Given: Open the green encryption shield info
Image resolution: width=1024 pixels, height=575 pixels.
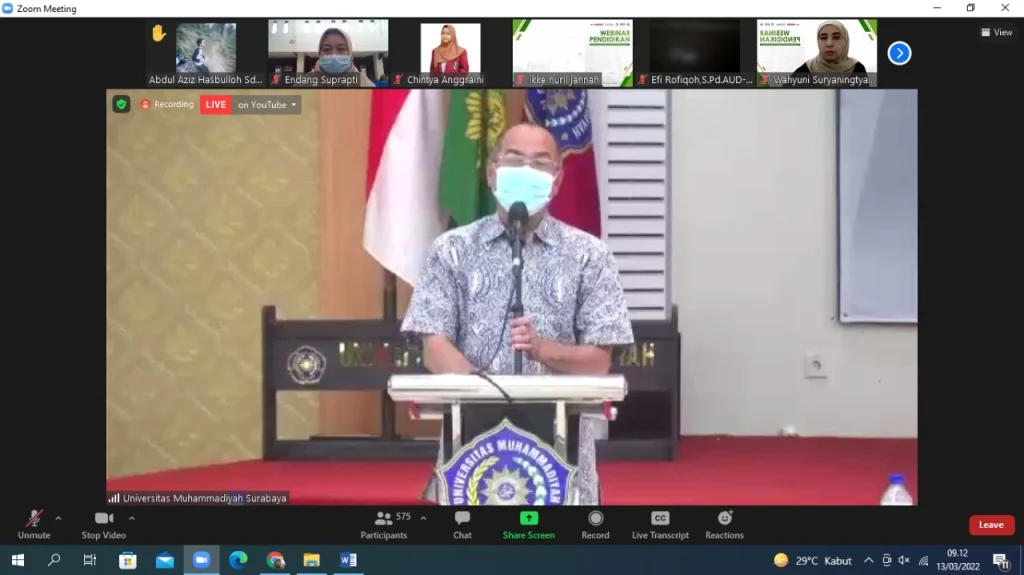Looking at the screenshot, I should 121,105.
